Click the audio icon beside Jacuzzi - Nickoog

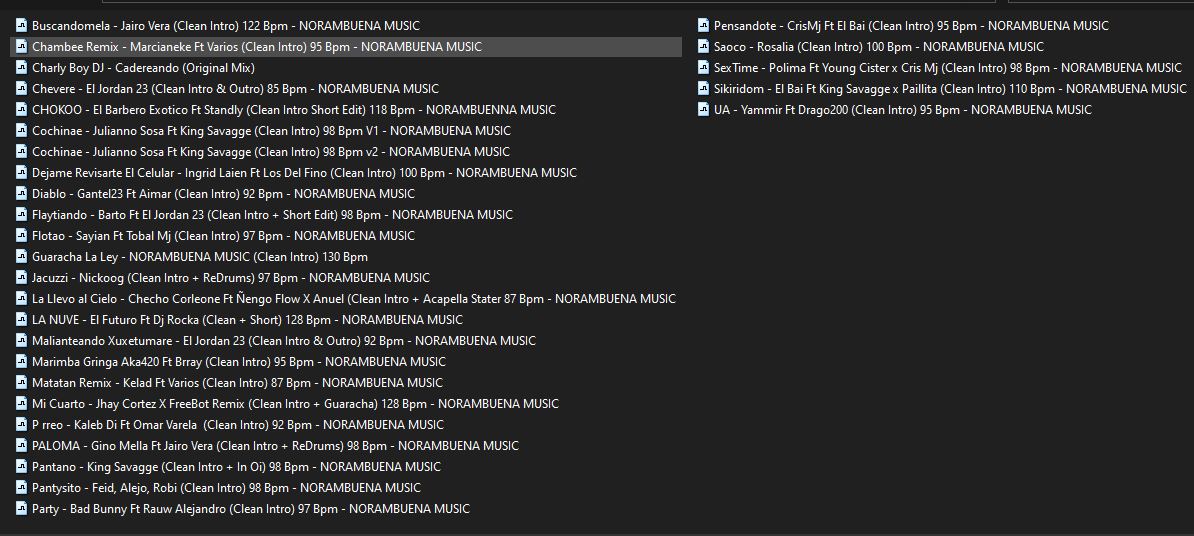[x=21, y=278]
